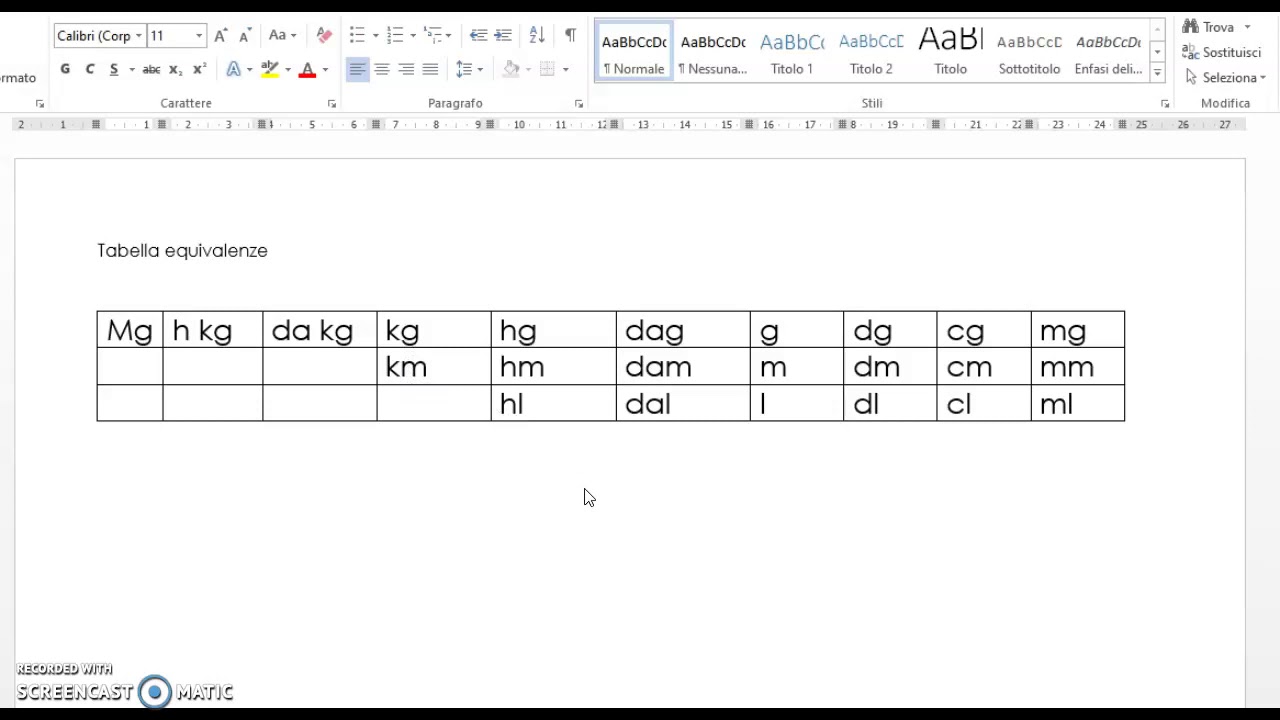Clear all formatting with the eraser icon

(323, 36)
